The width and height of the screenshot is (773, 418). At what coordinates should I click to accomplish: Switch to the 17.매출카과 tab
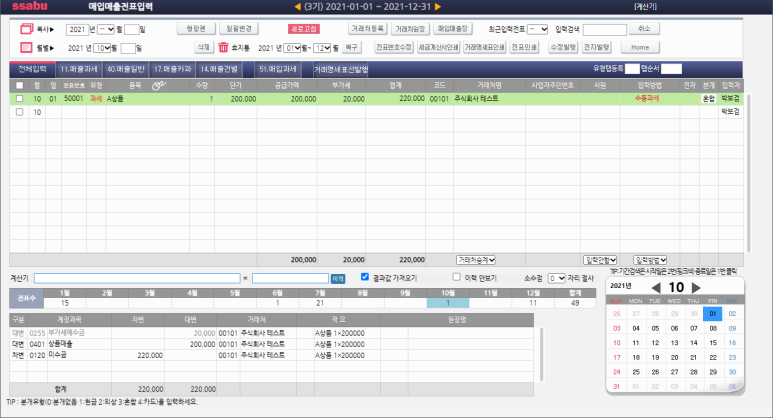(x=173, y=69)
